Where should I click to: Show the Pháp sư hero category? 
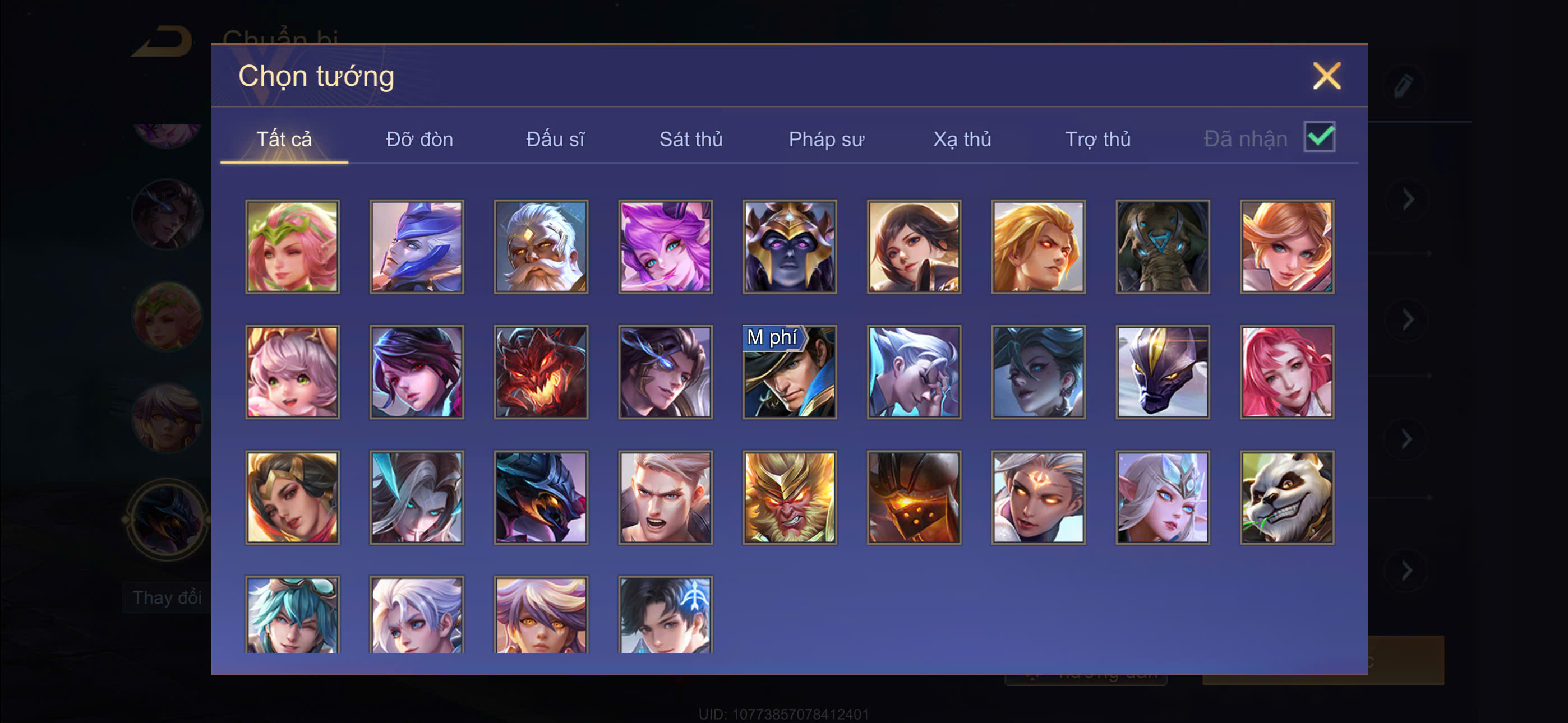827,140
